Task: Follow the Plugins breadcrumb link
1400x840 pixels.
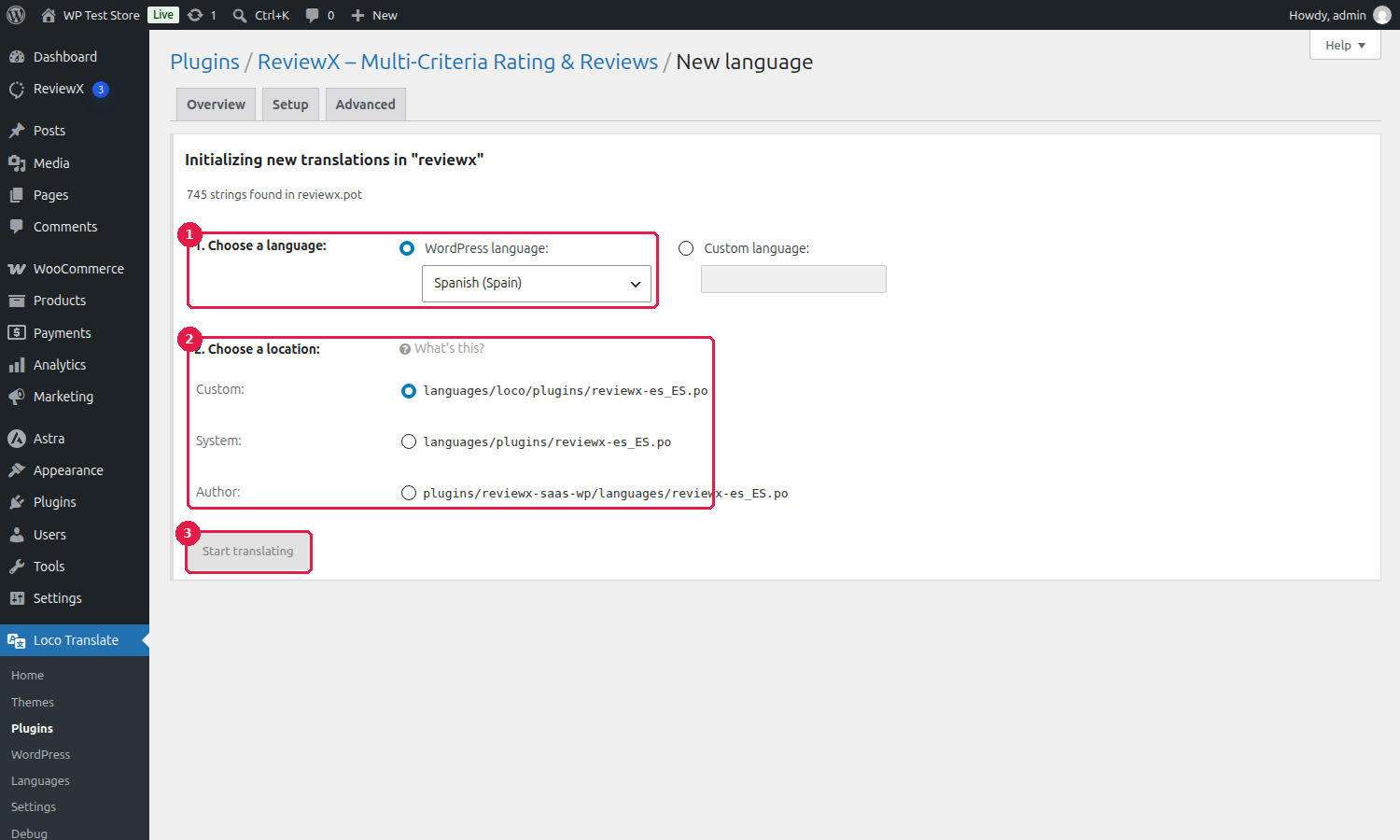Action: (205, 62)
